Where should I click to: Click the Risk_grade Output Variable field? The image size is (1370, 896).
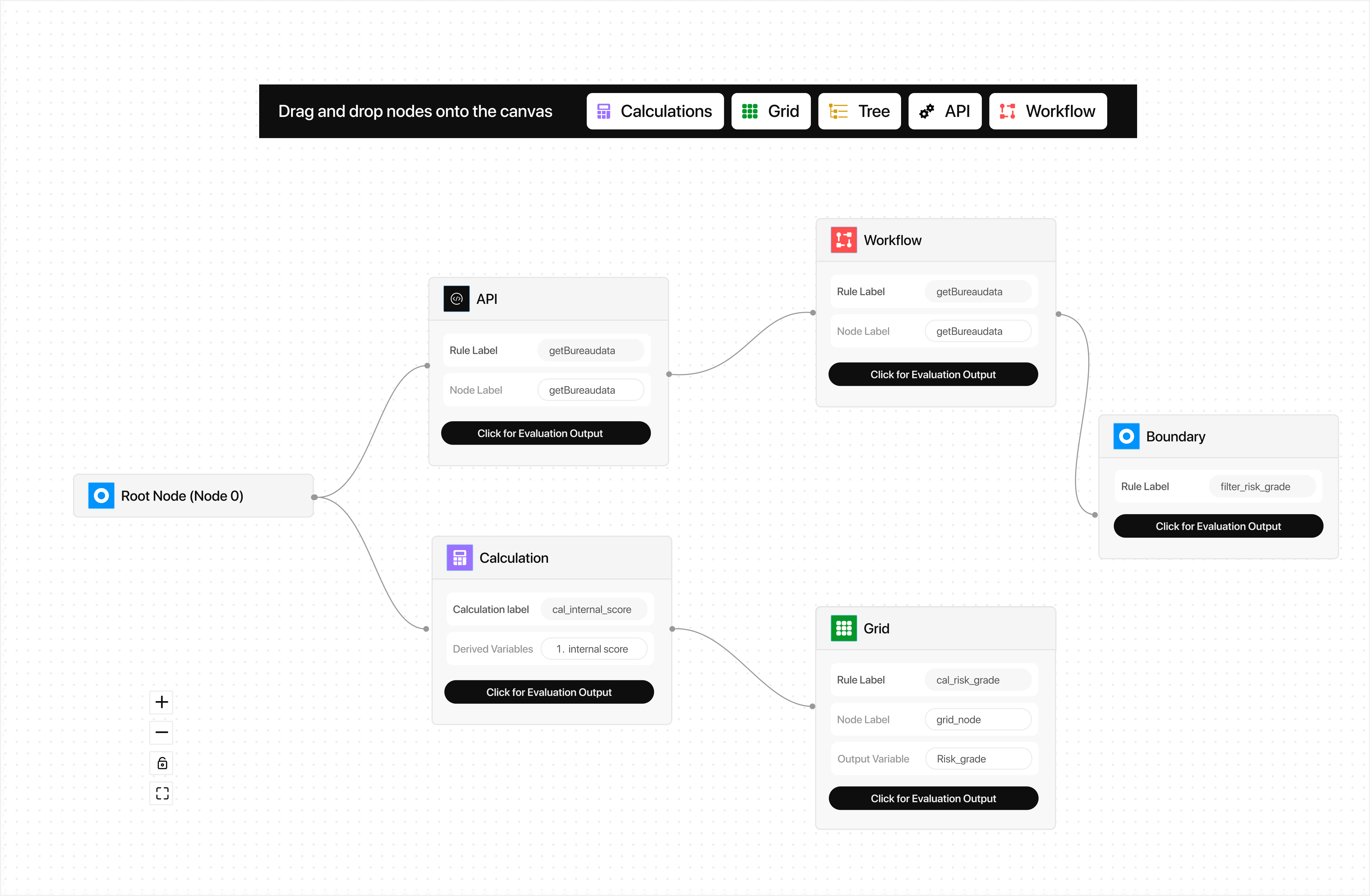click(x=978, y=759)
